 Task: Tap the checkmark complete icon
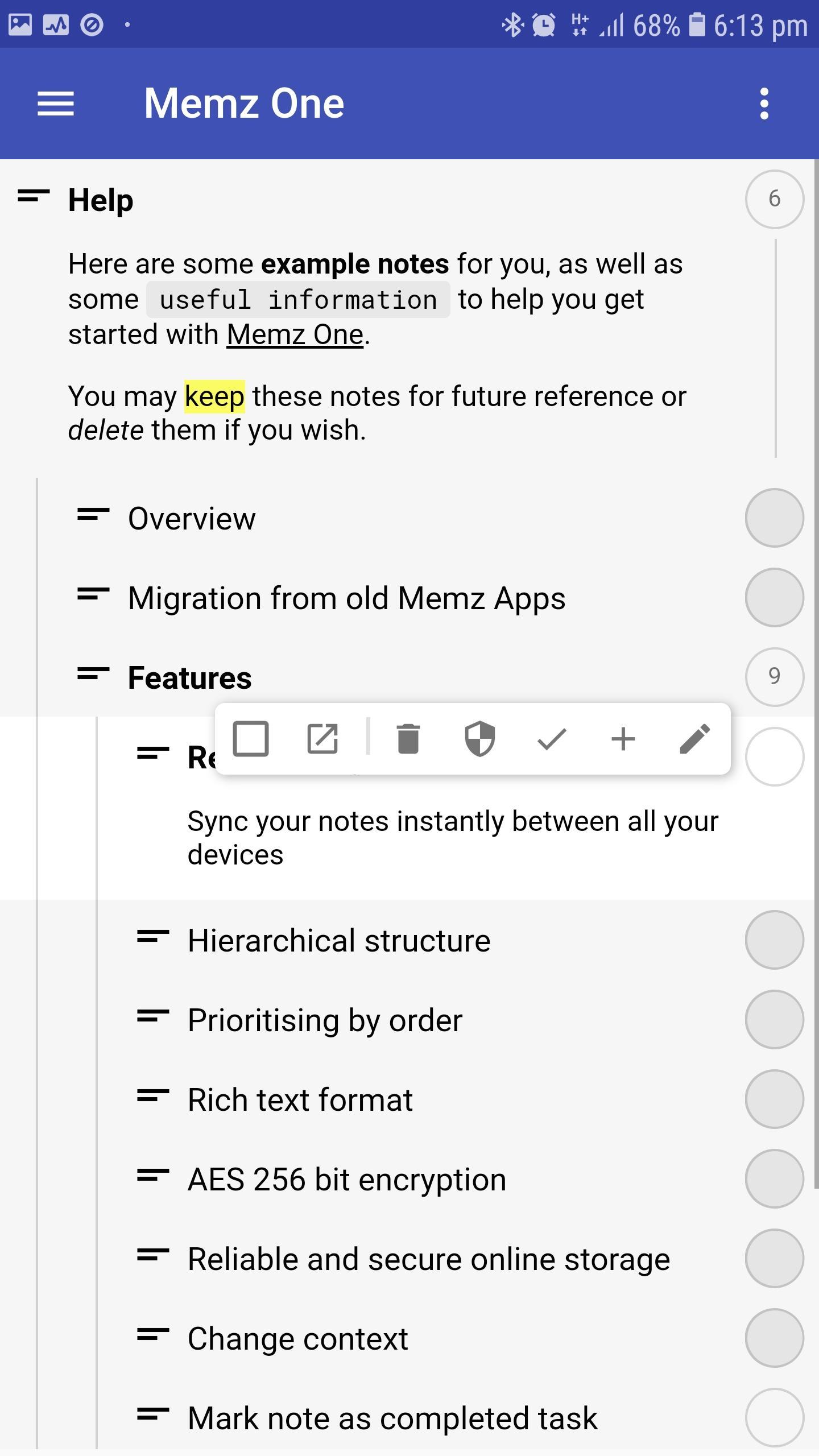tap(551, 739)
